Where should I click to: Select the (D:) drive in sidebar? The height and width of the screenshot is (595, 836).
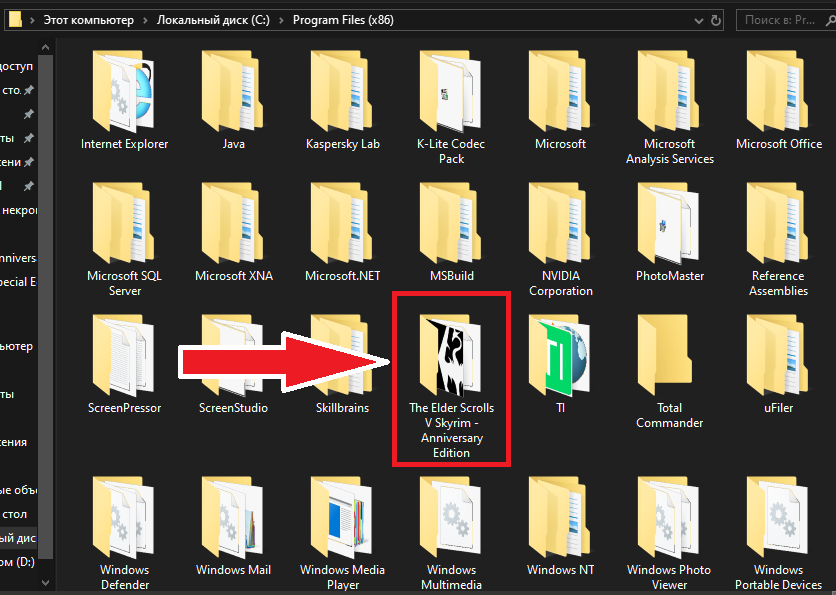[18, 561]
